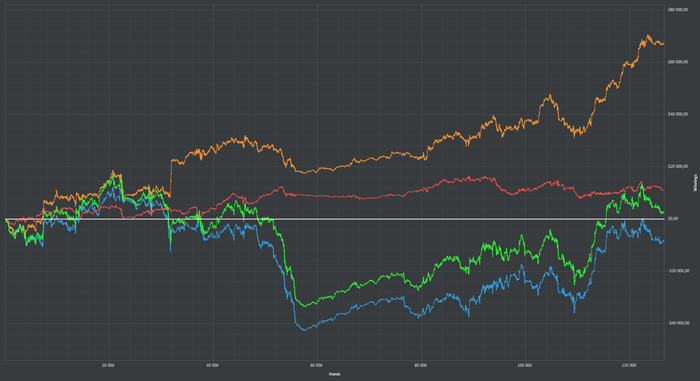The height and width of the screenshot is (381, 700).
Task: Click the 80 000 x-axis tick label
Action: pyautogui.click(x=421, y=365)
